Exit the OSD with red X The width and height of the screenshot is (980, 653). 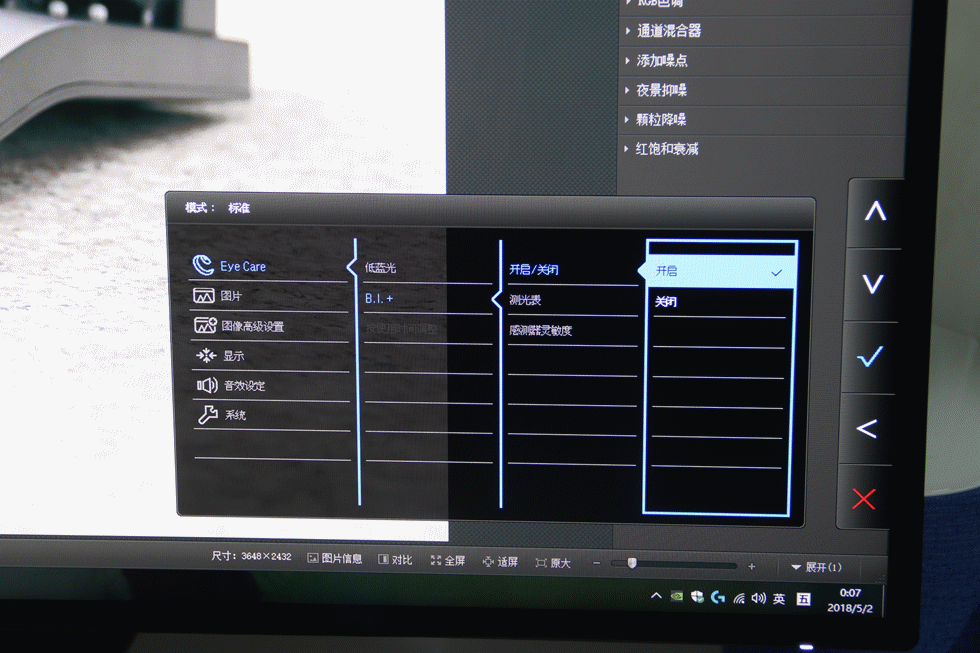(x=864, y=498)
